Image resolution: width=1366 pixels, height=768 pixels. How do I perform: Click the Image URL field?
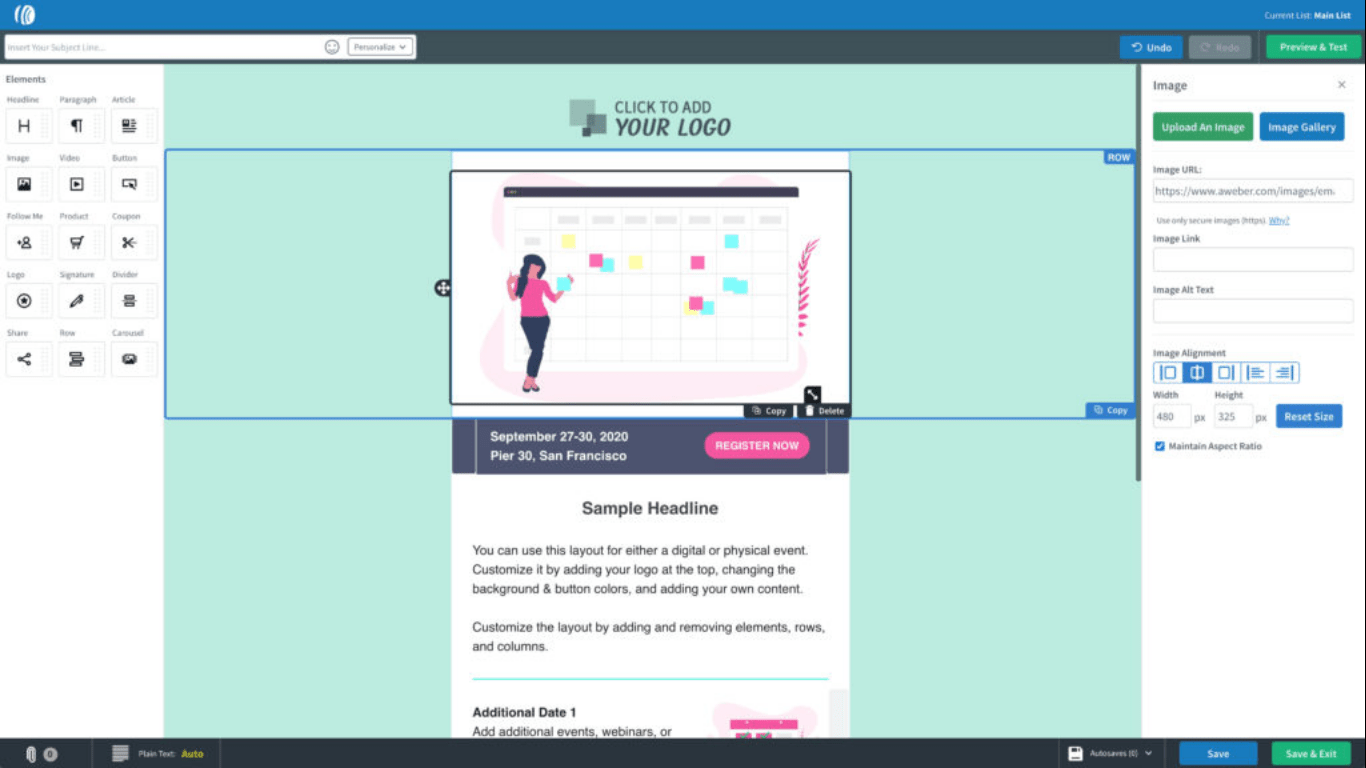[1253, 191]
